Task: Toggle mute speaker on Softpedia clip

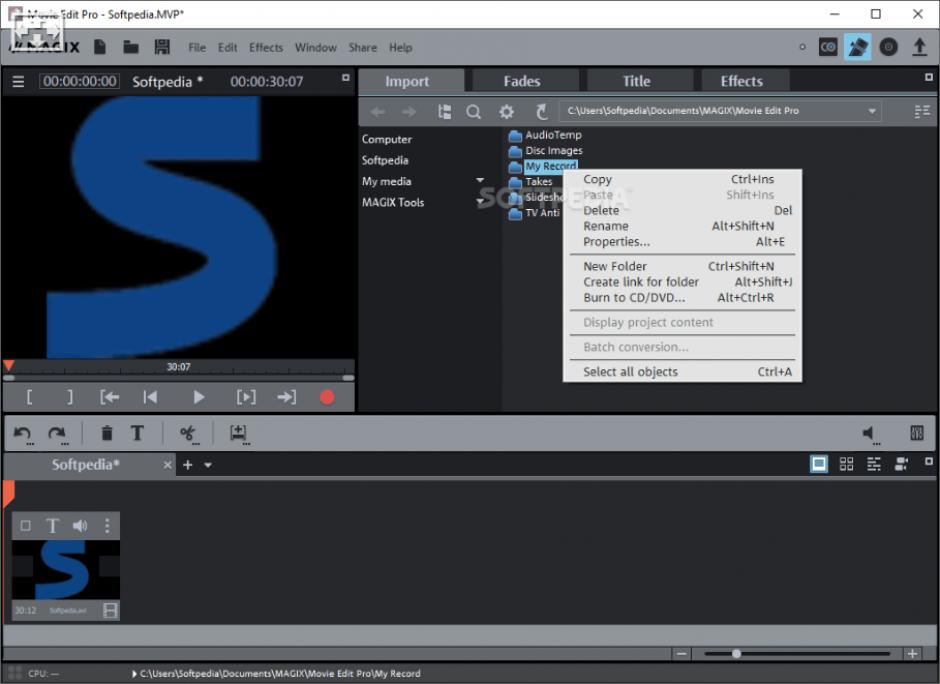Action: [x=80, y=525]
